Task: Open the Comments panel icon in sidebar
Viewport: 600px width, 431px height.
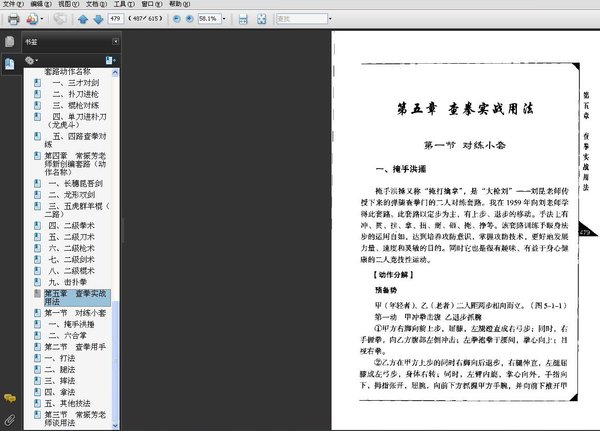Action: click(x=10, y=398)
